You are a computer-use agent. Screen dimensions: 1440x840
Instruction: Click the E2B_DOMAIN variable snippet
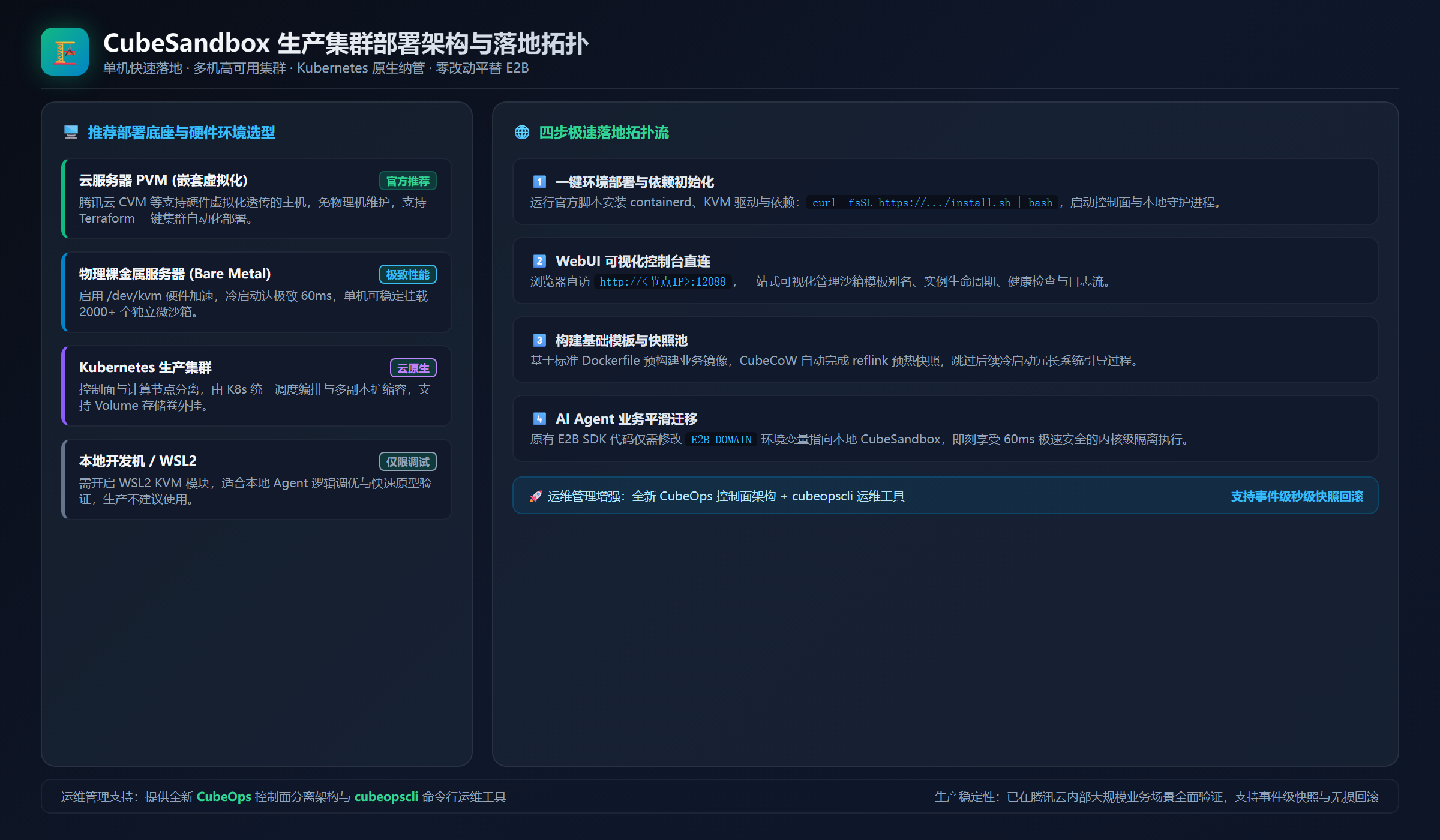coord(721,440)
